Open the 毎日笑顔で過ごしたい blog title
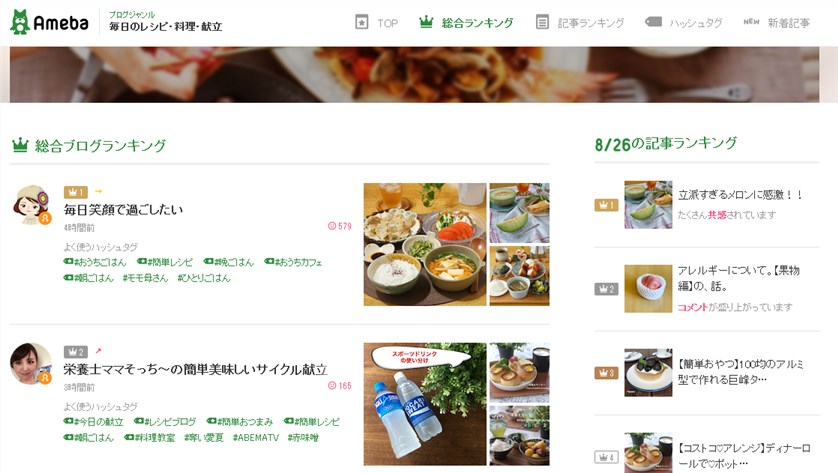This screenshot has height=473, width=838. 123,210
